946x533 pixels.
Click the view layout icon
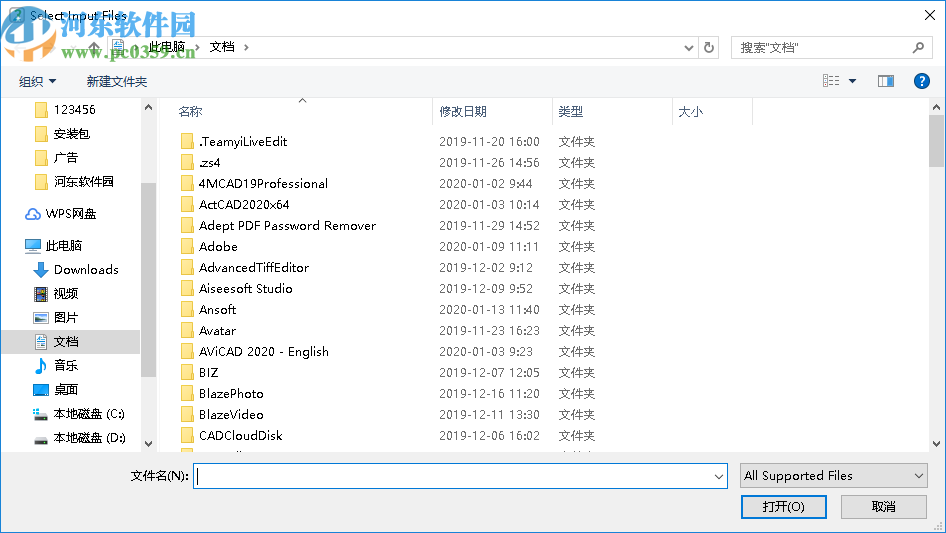(x=831, y=81)
